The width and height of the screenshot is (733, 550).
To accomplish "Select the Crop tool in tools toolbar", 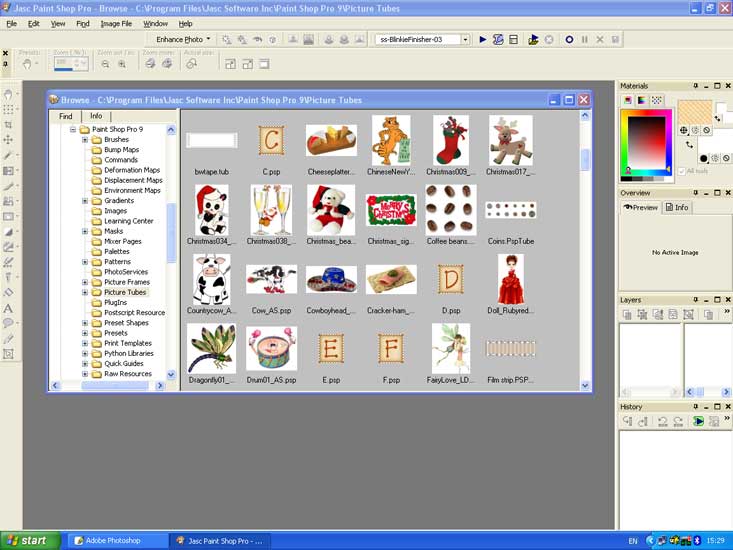I will [x=8, y=124].
